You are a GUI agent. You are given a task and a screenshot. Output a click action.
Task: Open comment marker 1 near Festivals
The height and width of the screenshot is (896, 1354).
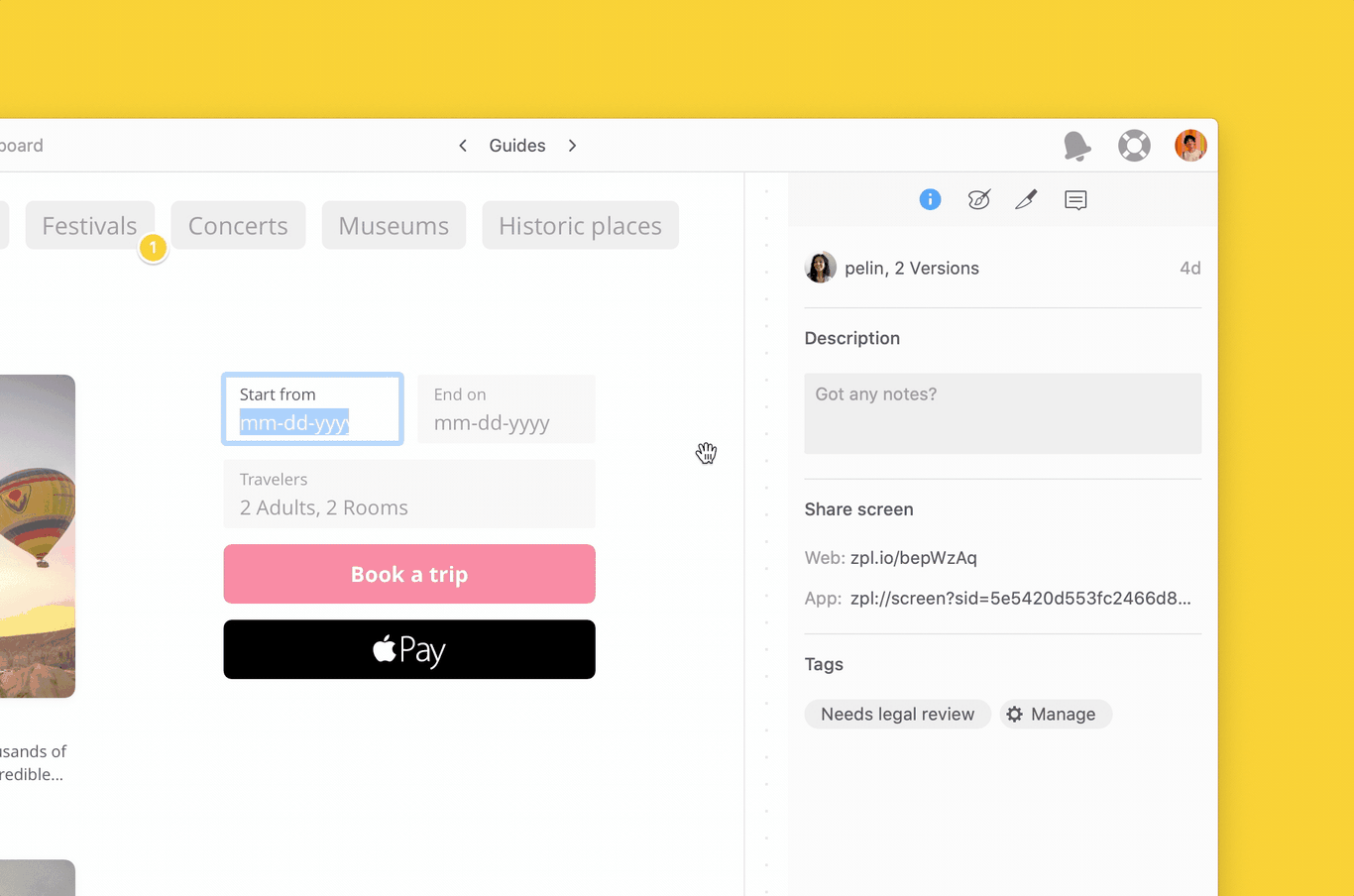tap(153, 248)
